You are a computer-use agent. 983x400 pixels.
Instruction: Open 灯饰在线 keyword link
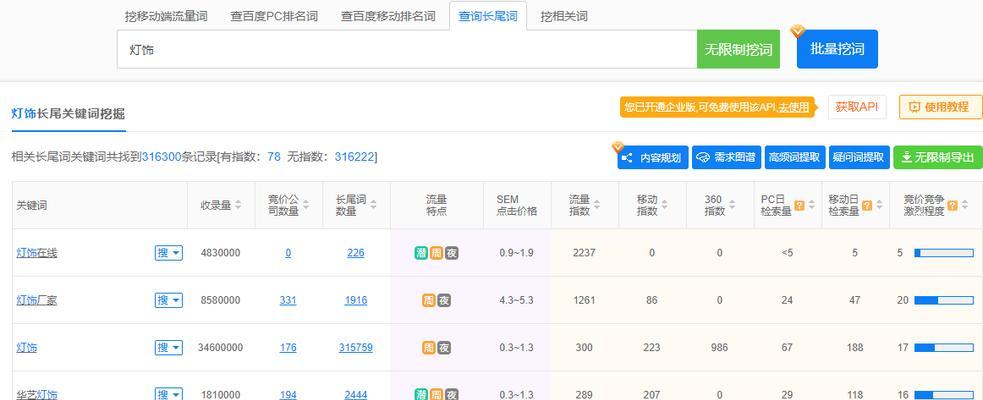[36, 253]
